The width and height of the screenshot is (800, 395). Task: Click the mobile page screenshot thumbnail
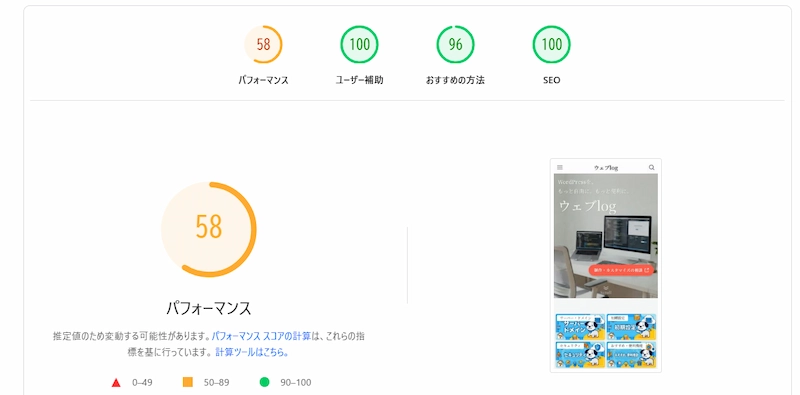(606, 265)
